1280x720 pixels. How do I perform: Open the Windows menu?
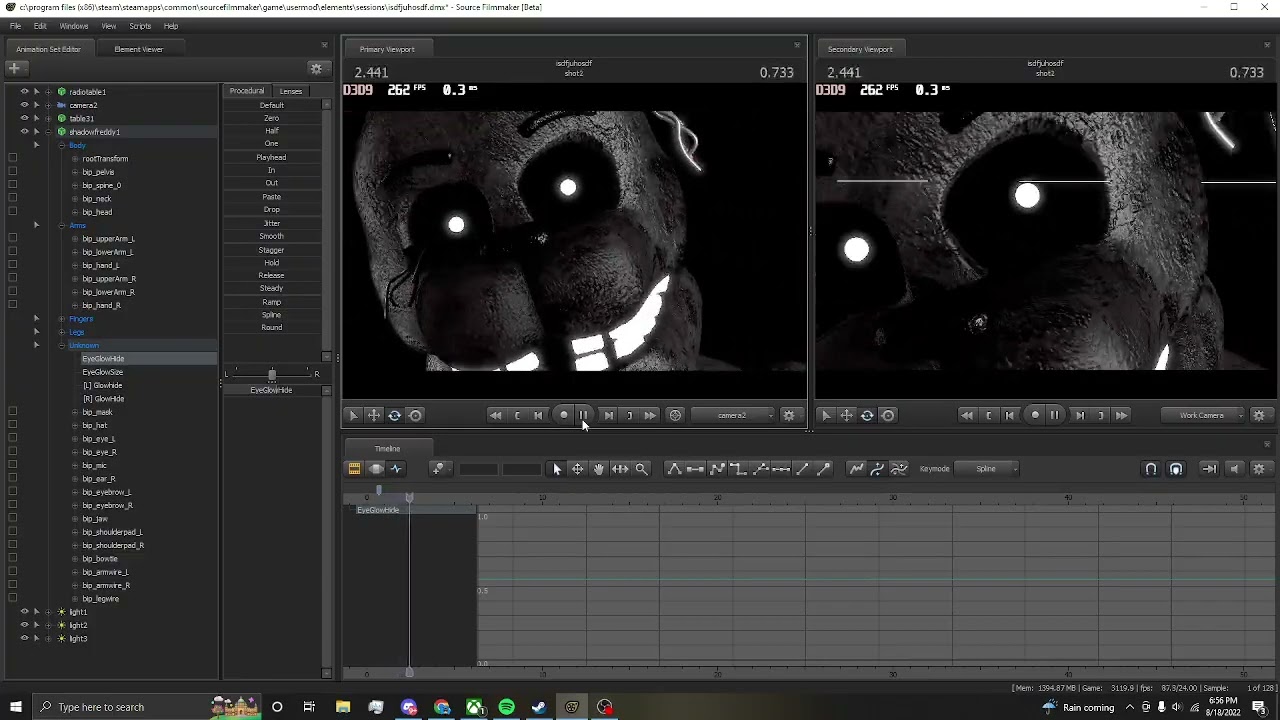tap(74, 26)
